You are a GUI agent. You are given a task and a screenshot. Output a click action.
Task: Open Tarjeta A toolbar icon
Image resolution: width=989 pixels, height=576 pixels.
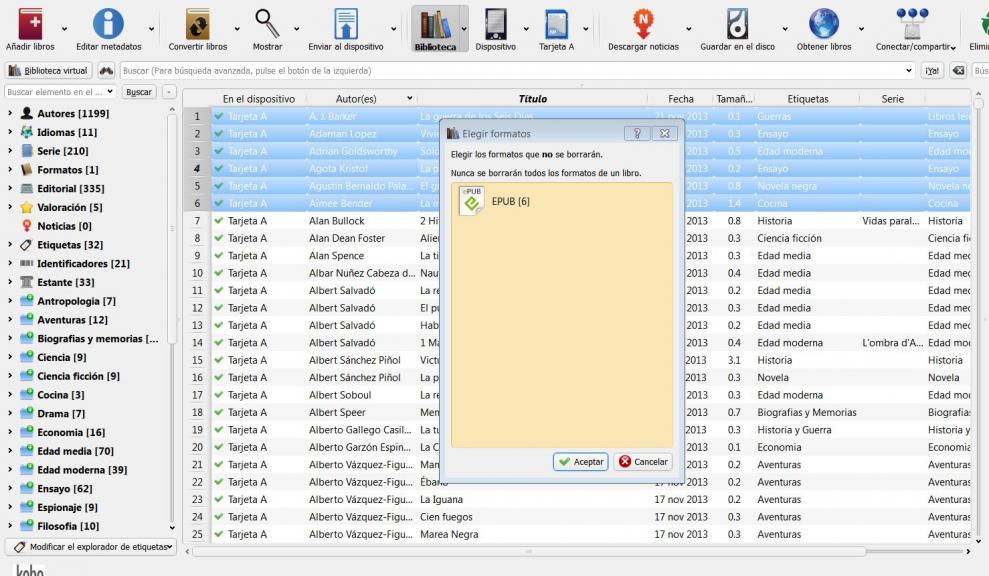[556, 23]
